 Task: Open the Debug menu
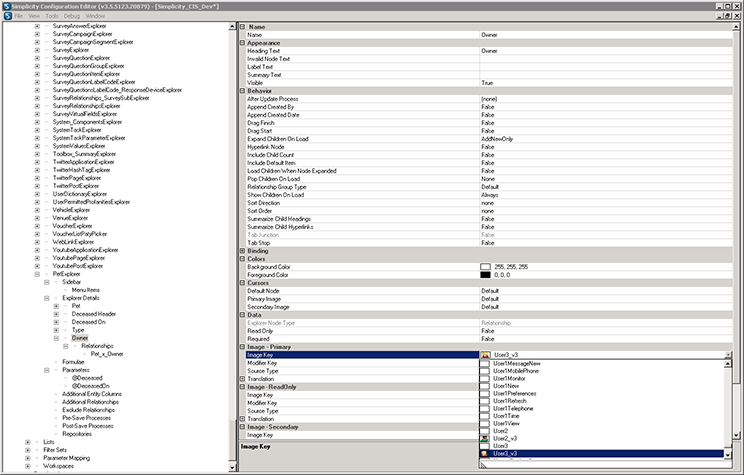(72, 16)
